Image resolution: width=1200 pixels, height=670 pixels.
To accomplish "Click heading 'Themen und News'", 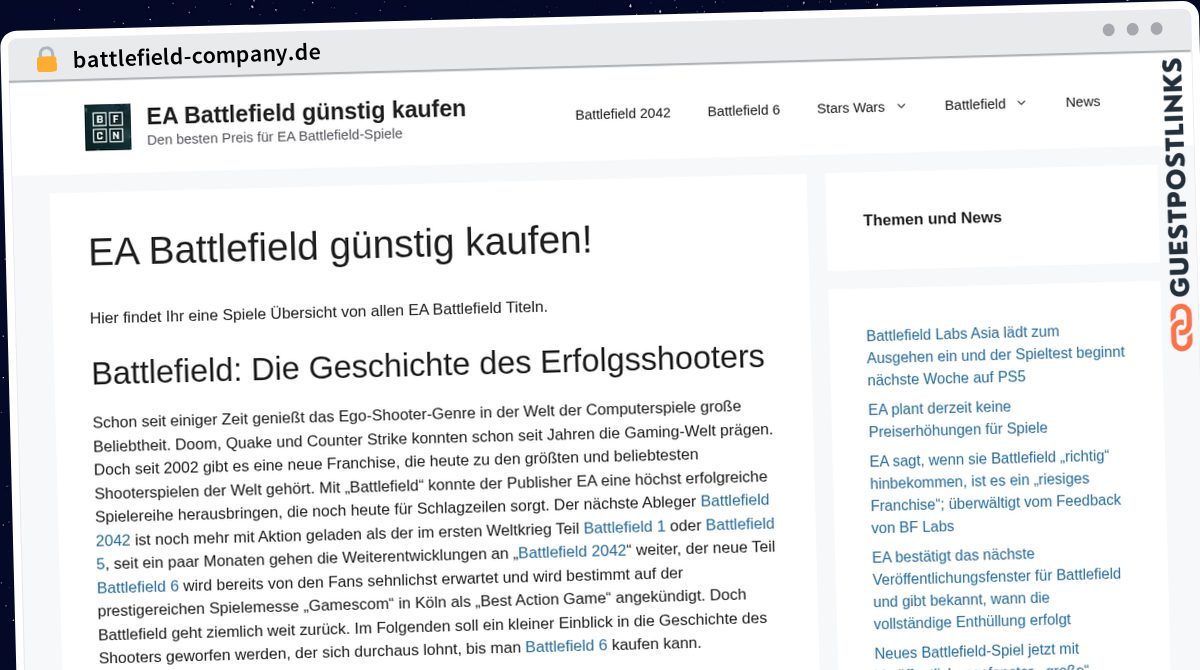I will pyautogui.click(x=932, y=218).
